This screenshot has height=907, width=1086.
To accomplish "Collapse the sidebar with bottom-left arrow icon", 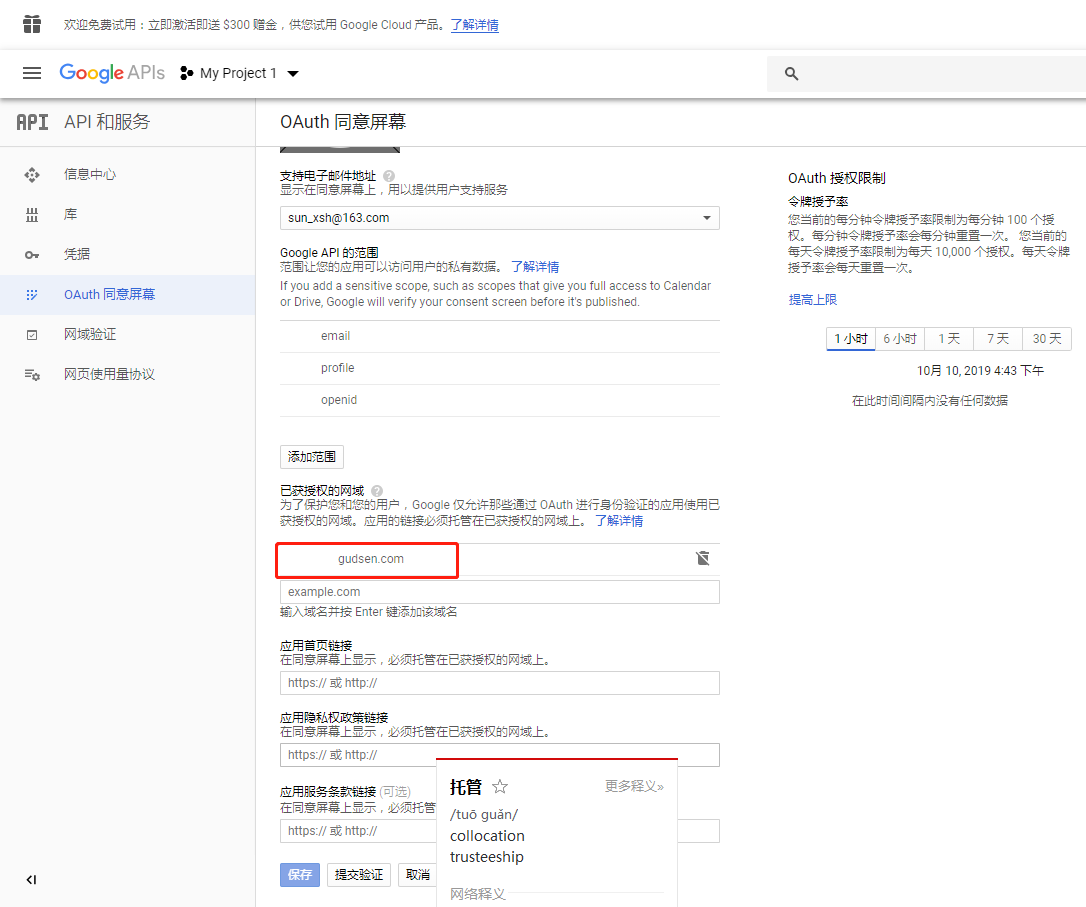I will pos(31,880).
